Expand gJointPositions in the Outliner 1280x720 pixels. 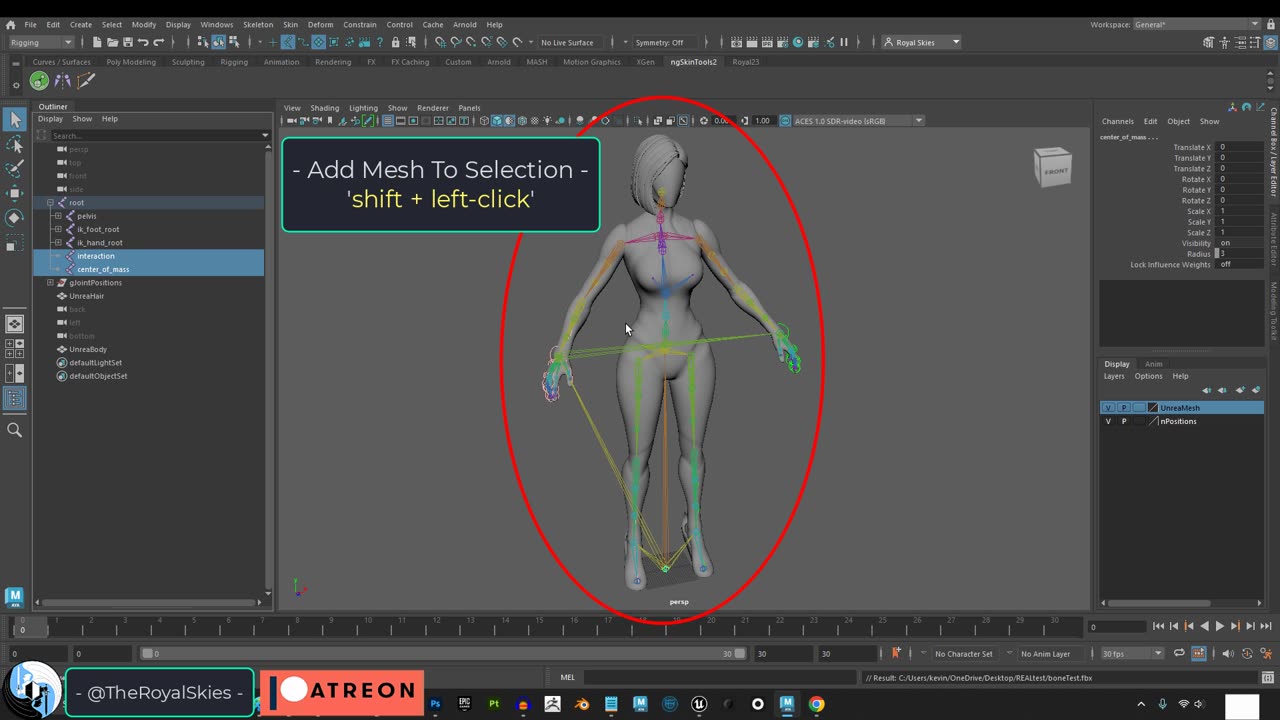click(50, 283)
